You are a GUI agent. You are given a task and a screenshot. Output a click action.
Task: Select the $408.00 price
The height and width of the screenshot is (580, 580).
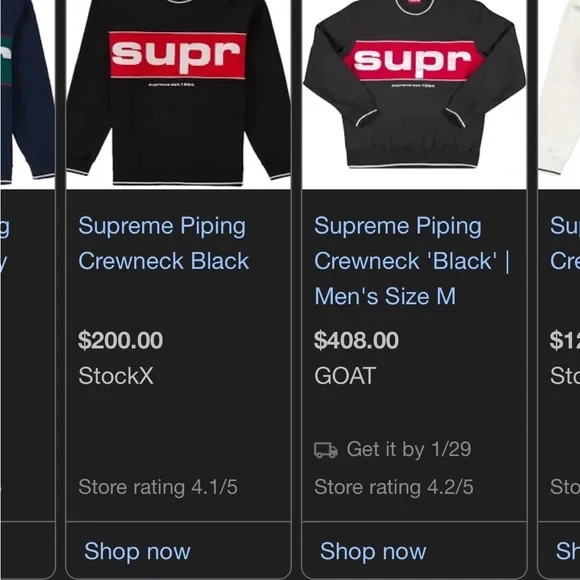[x=356, y=340]
